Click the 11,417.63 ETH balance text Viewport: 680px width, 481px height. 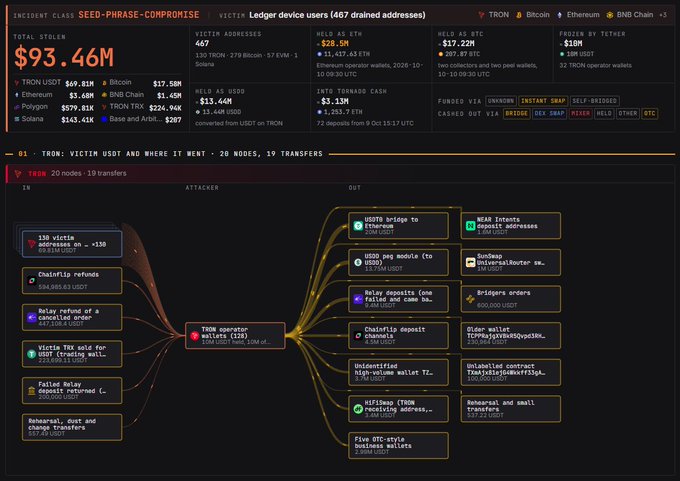(347, 54)
